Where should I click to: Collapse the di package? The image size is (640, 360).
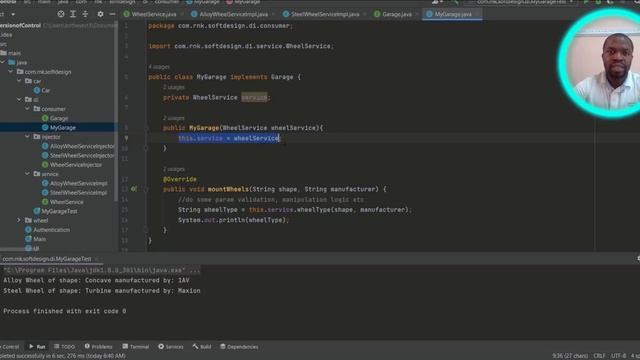pos(19,99)
